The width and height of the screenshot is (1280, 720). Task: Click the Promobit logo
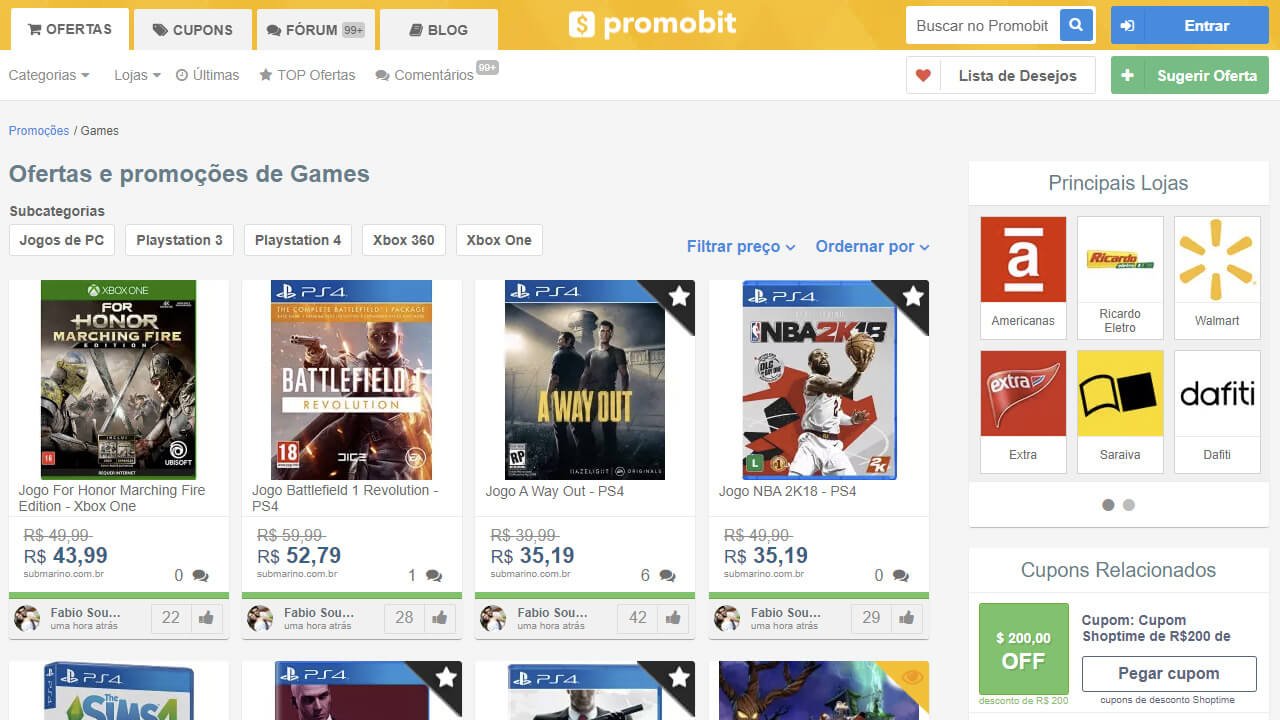(652, 24)
